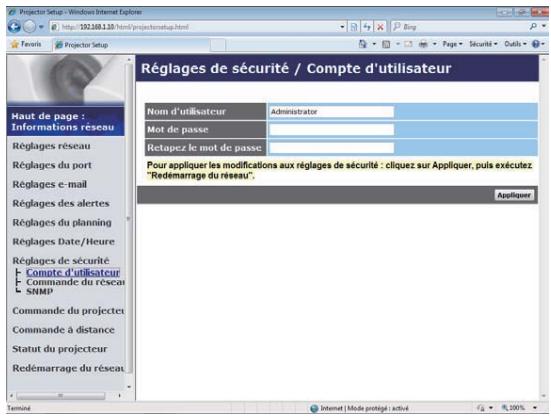
Task: Click the sidebar scroll down arrow
Action: click(129, 387)
